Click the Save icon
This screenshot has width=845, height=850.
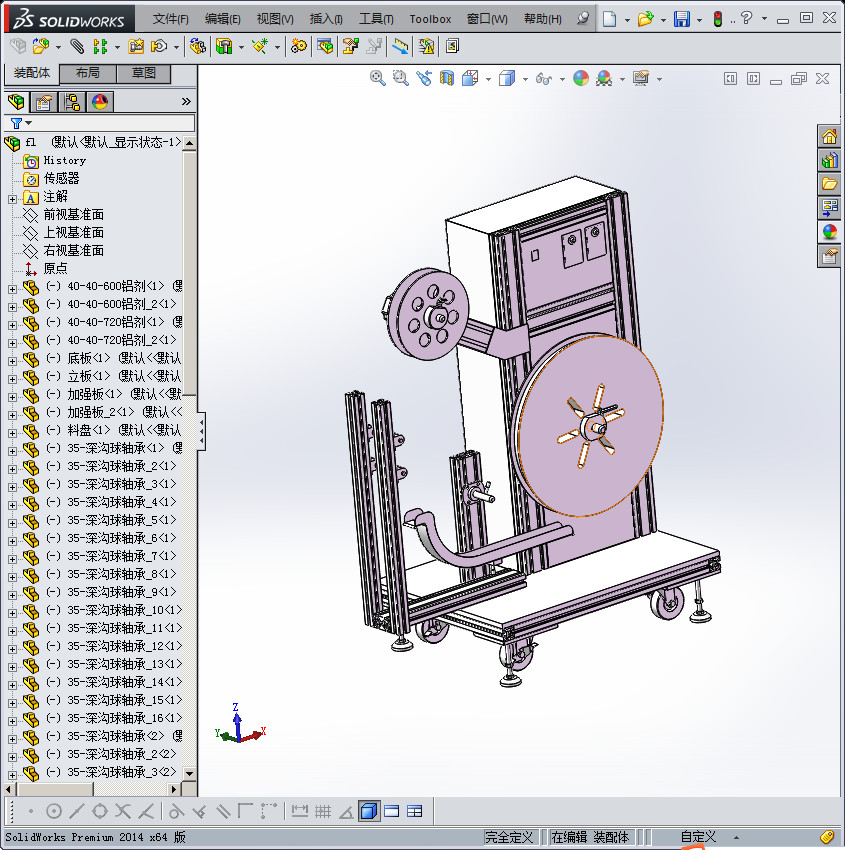pyautogui.click(x=681, y=20)
